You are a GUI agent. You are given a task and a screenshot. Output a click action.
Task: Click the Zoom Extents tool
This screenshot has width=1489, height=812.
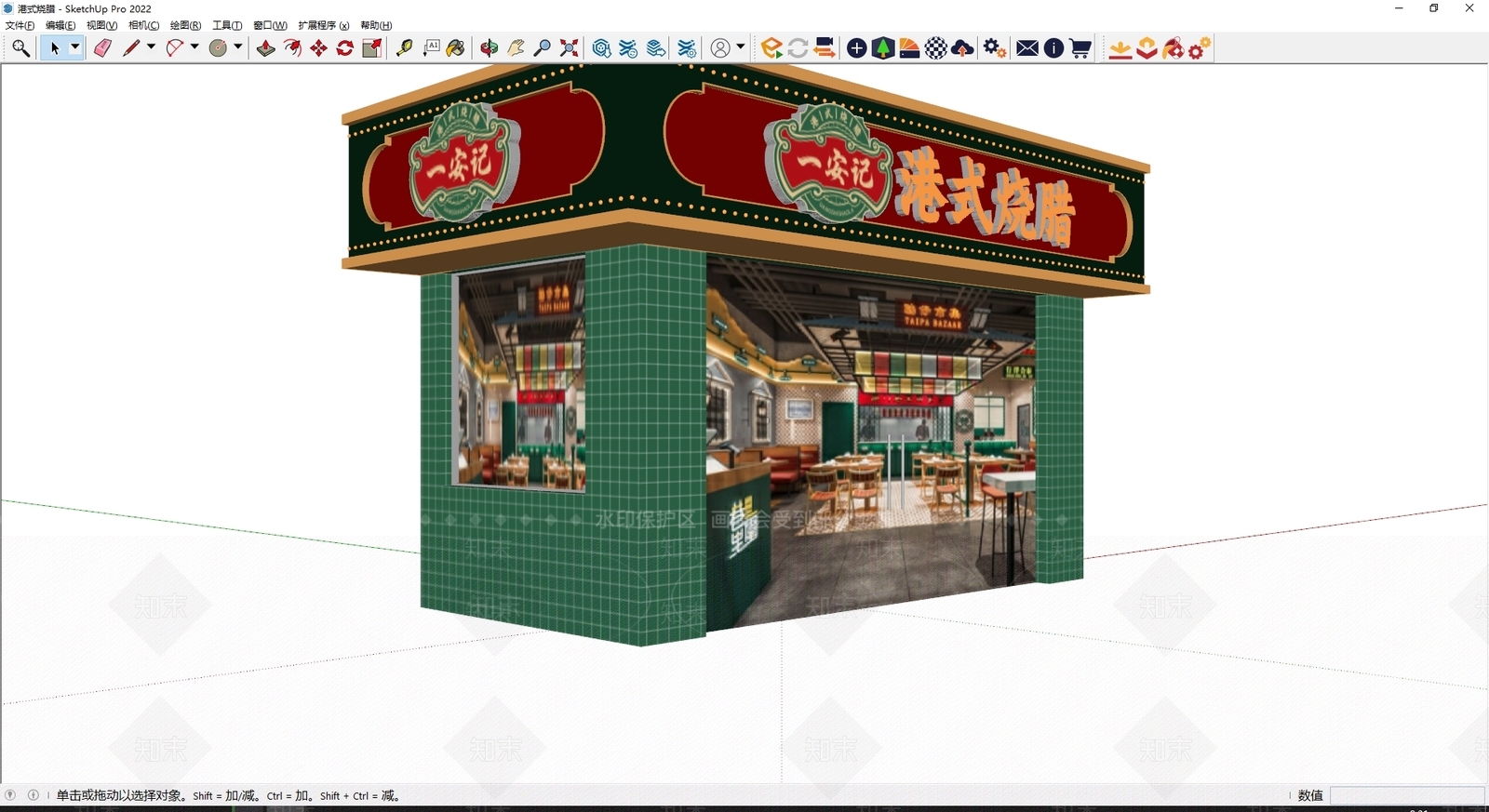click(x=570, y=48)
